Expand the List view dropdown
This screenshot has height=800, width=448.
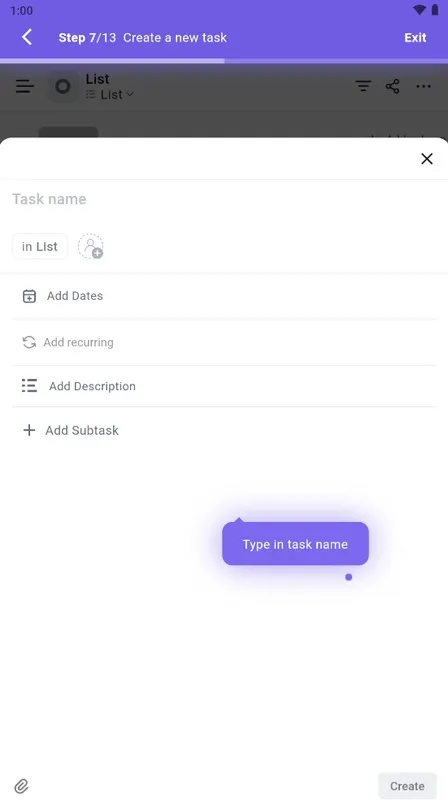tap(110, 94)
